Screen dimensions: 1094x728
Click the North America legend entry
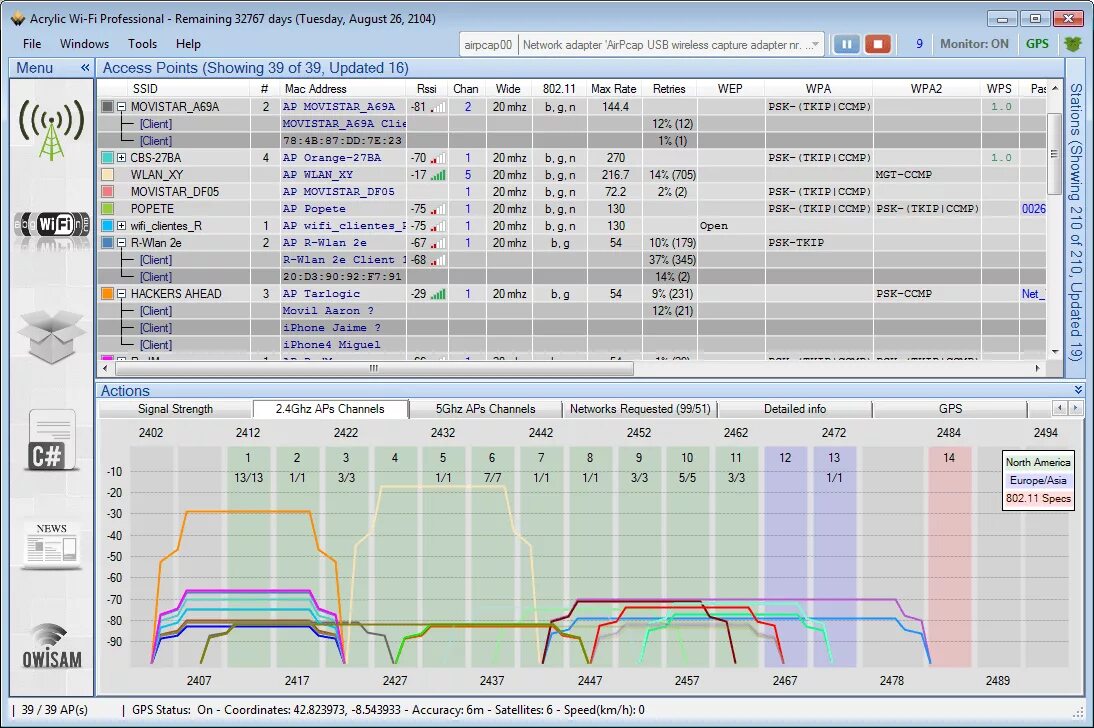pos(1037,463)
